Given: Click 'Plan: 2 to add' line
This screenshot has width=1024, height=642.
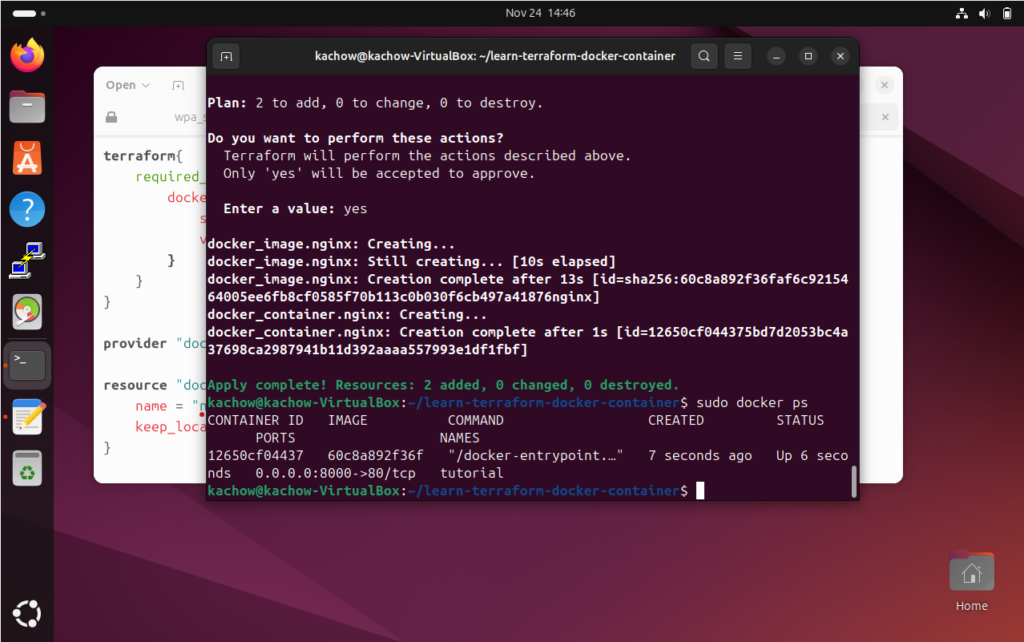Looking at the screenshot, I should tap(375, 103).
